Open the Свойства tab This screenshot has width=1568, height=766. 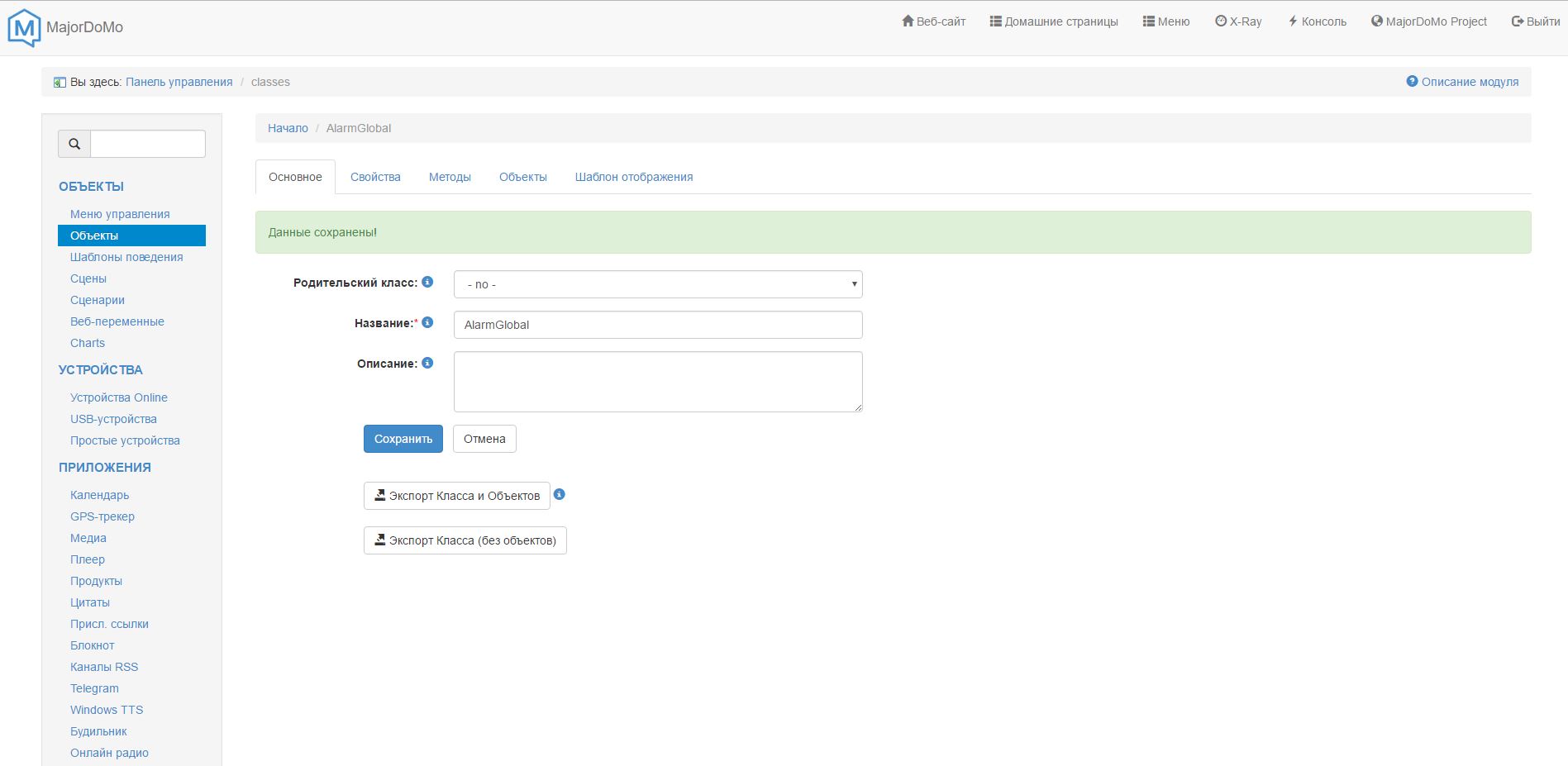pos(375,177)
